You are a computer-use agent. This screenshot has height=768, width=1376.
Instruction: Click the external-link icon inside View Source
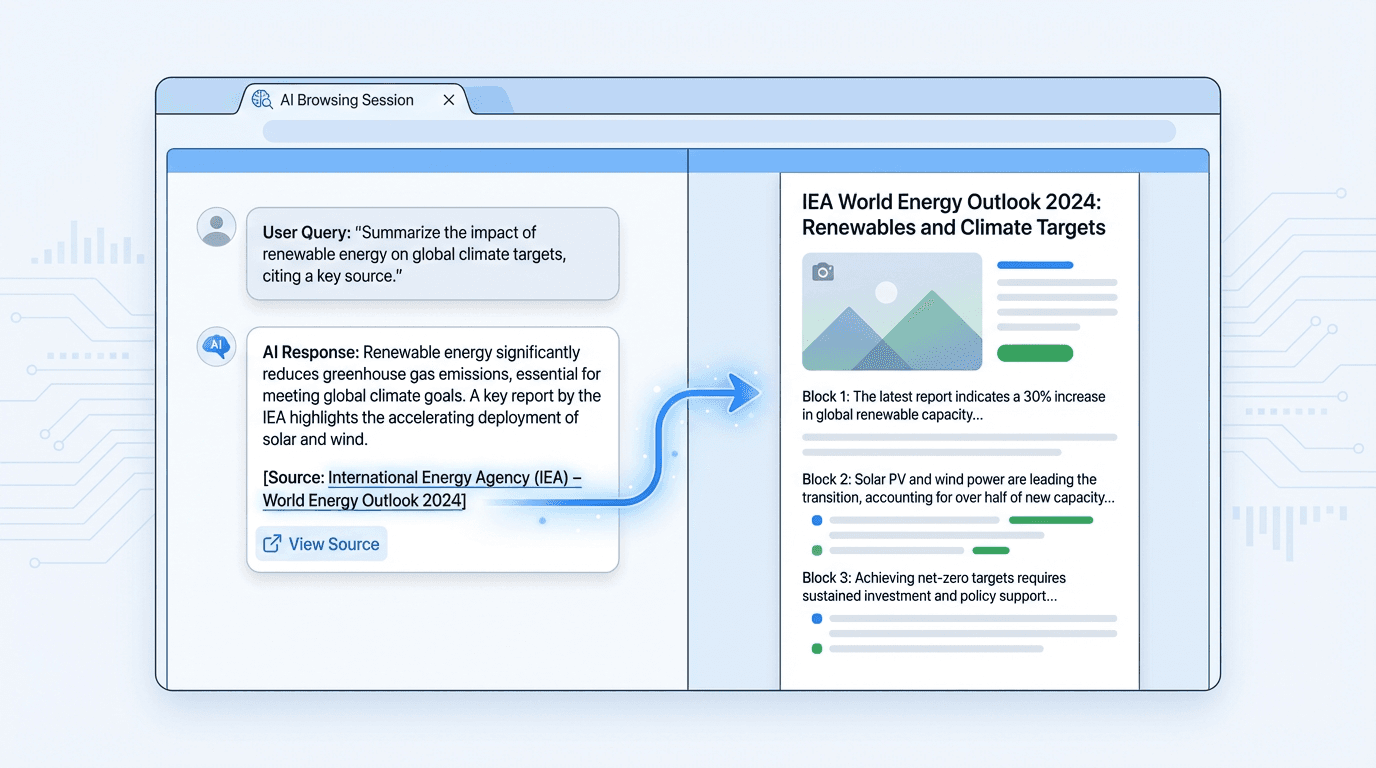[x=273, y=543]
